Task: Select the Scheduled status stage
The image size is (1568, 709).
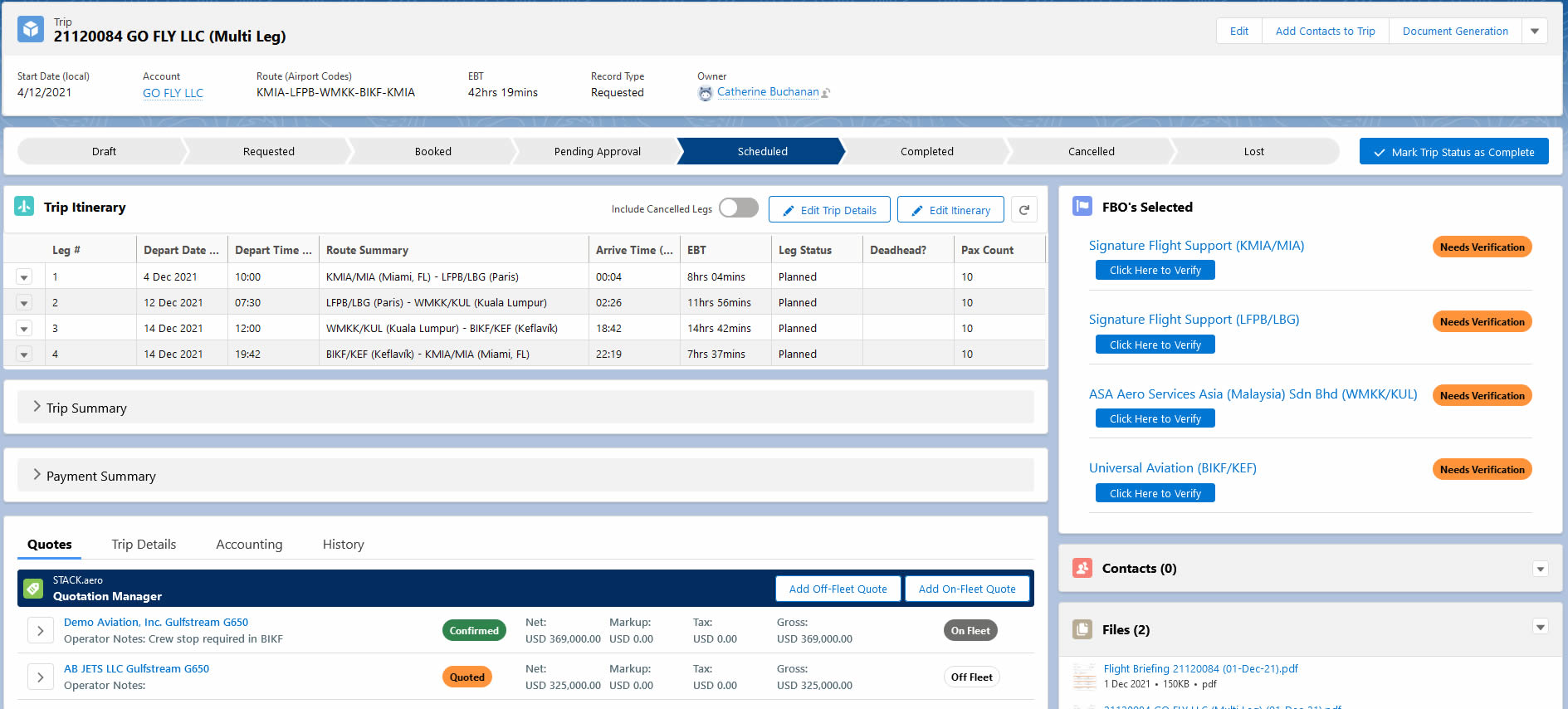Action: pyautogui.click(x=762, y=151)
